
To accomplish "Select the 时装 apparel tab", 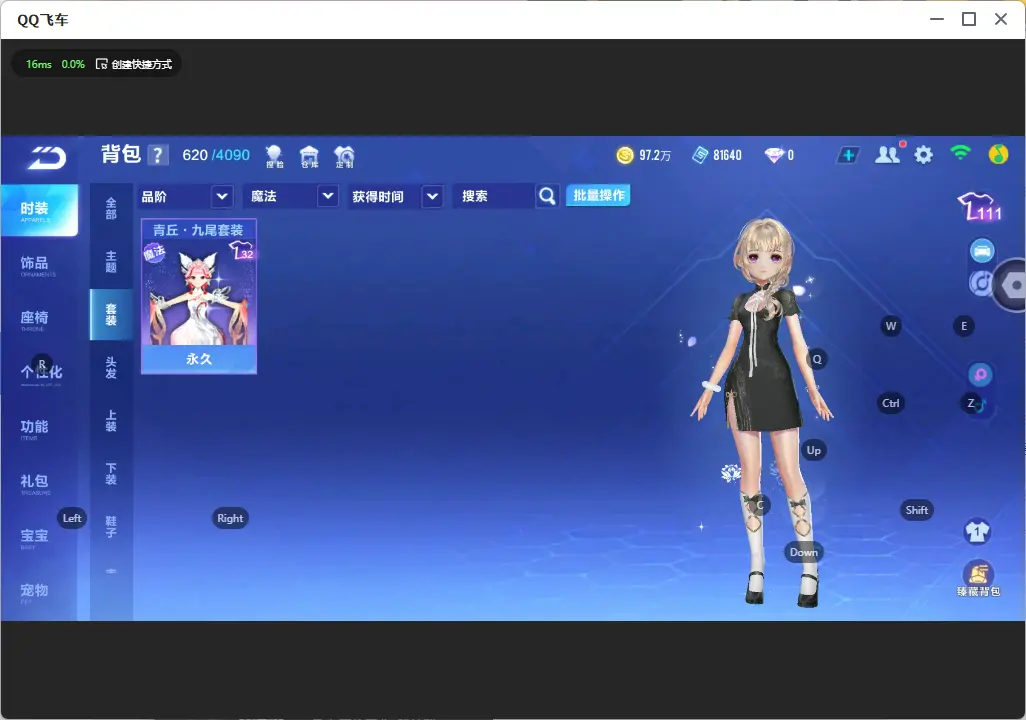I will pyautogui.click(x=39, y=210).
